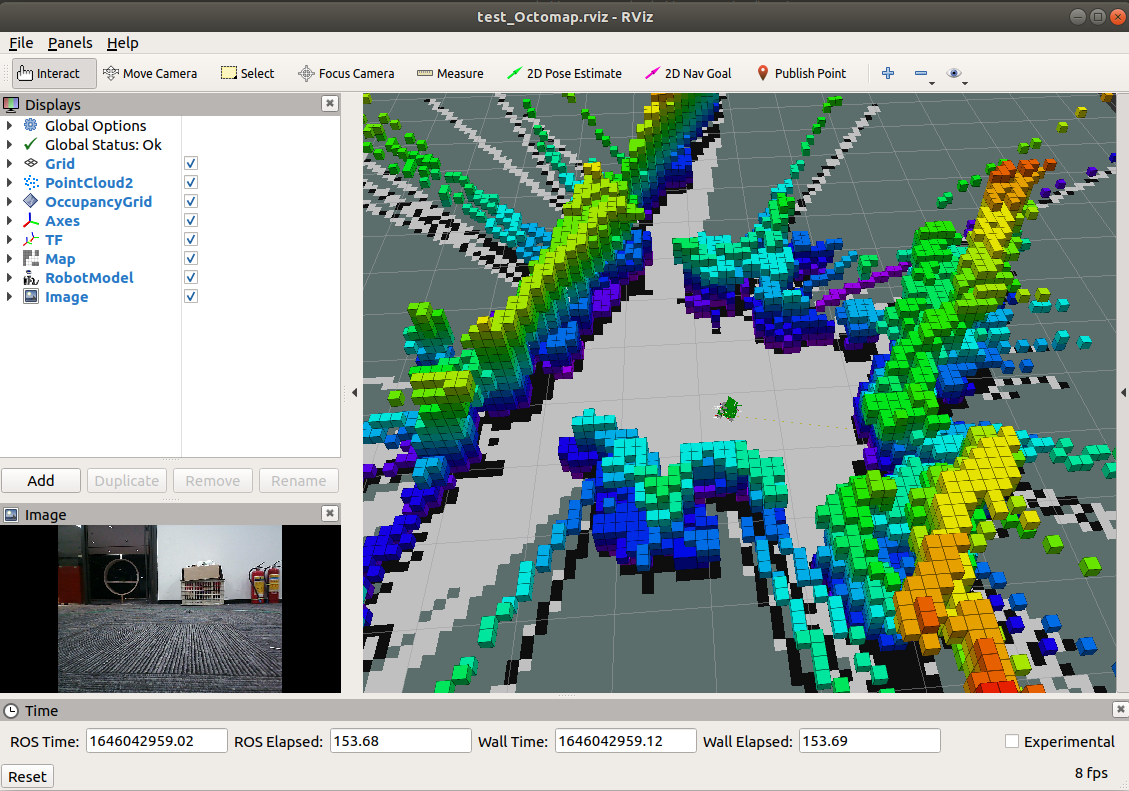Expand the Global Options tree item
This screenshot has width=1129, height=791.
tap(10, 126)
